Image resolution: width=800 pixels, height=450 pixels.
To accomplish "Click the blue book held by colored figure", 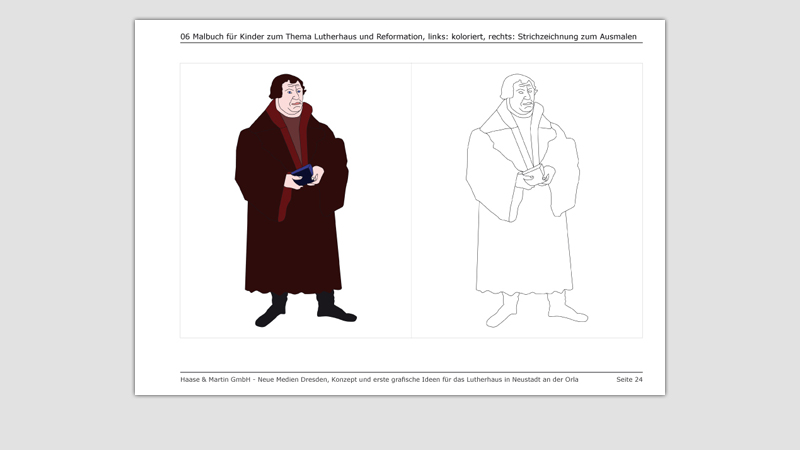I will click(303, 175).
